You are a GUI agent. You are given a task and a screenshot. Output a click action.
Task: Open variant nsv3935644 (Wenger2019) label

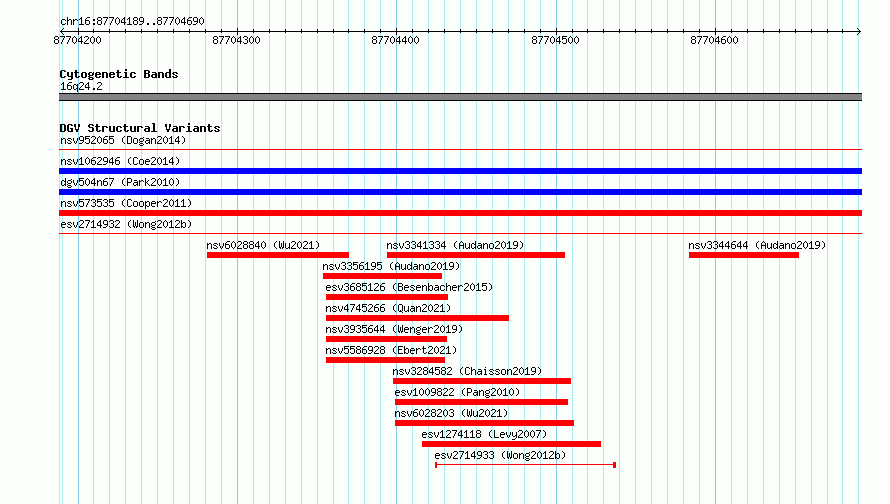click(394, 329)
